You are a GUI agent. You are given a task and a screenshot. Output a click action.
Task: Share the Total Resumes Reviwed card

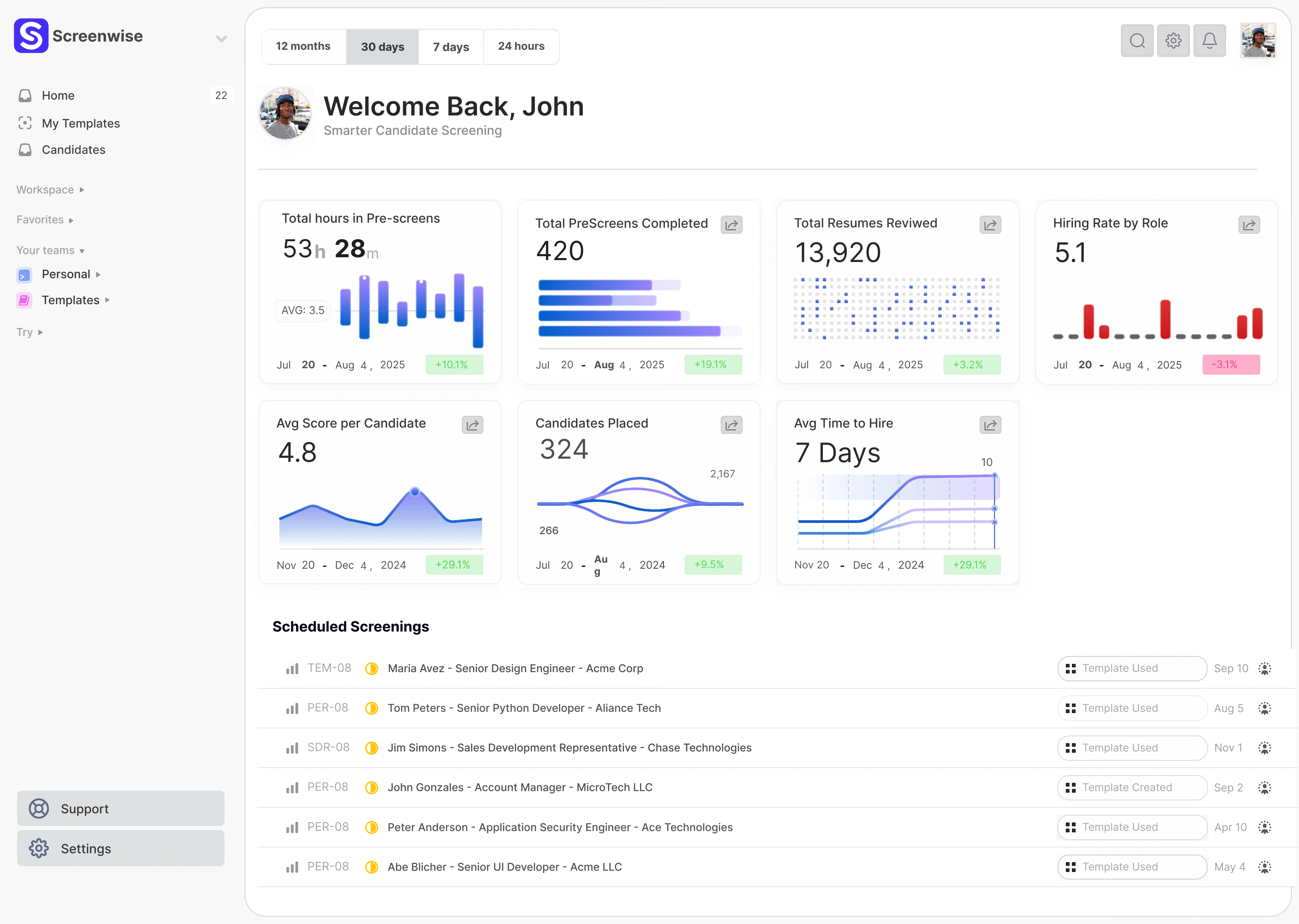[x=989, y=224]
